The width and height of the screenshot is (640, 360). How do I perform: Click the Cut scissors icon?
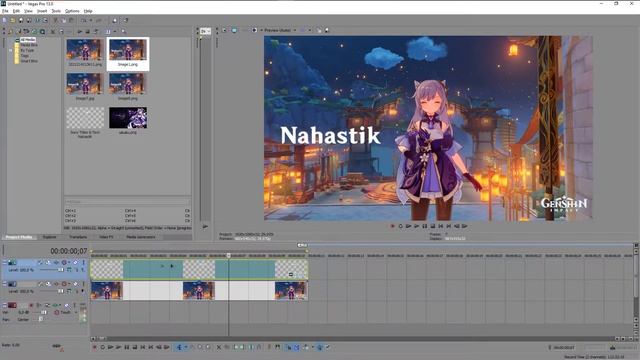[x=56, y=20]
